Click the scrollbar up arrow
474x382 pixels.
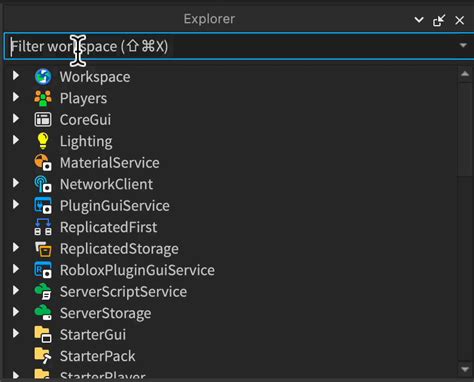click(465, 74)
